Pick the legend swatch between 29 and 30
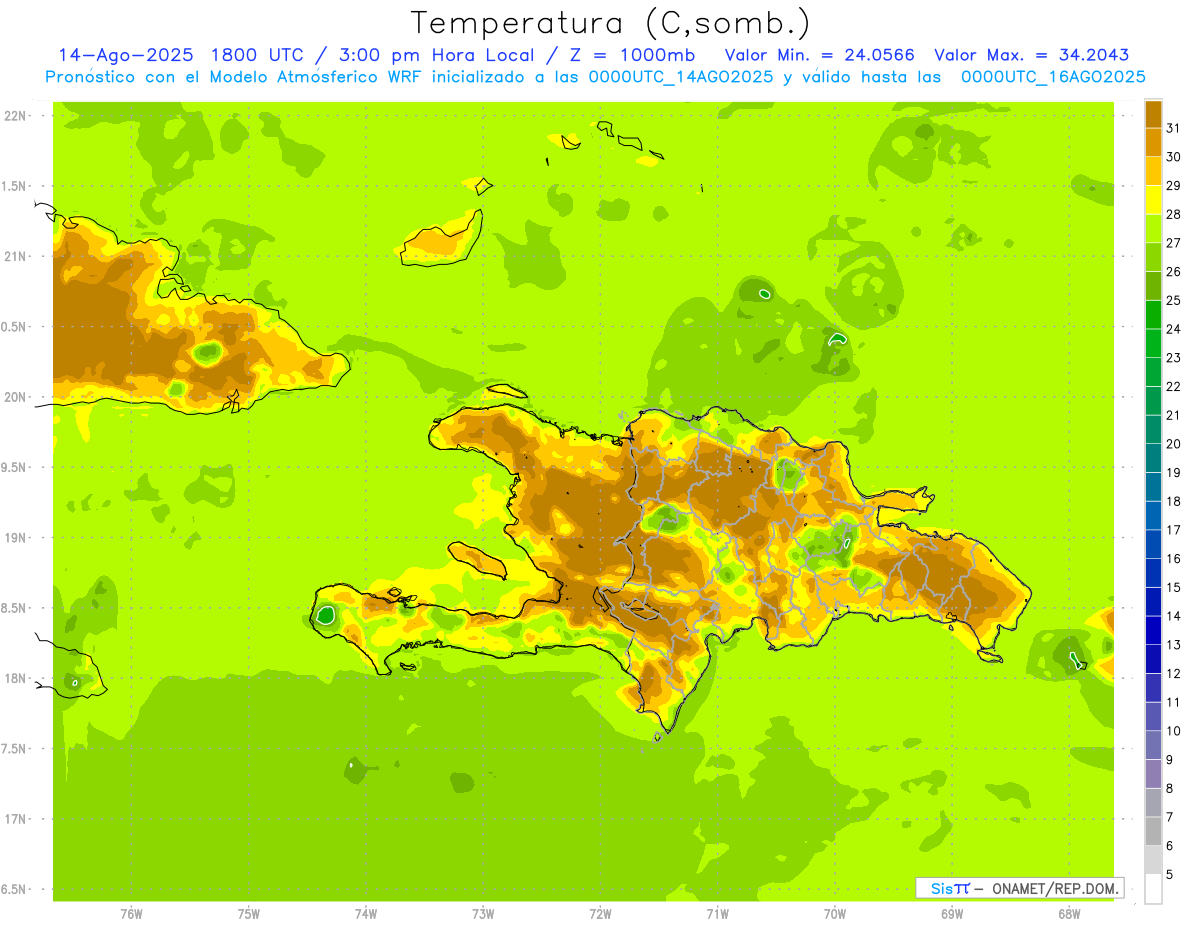 tap(1153, 171)
